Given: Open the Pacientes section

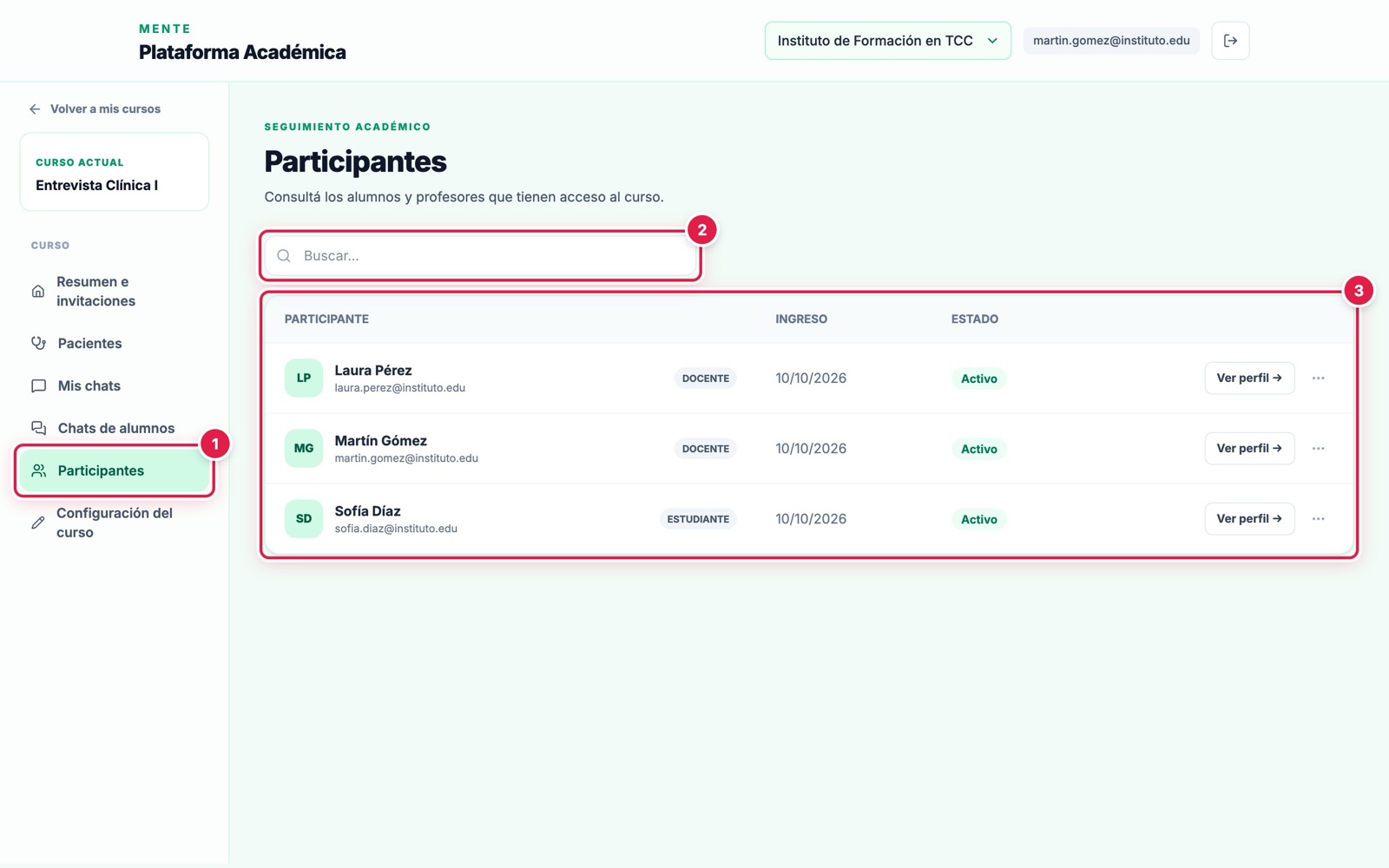Looking at the screenshot, I should (114, 343).
